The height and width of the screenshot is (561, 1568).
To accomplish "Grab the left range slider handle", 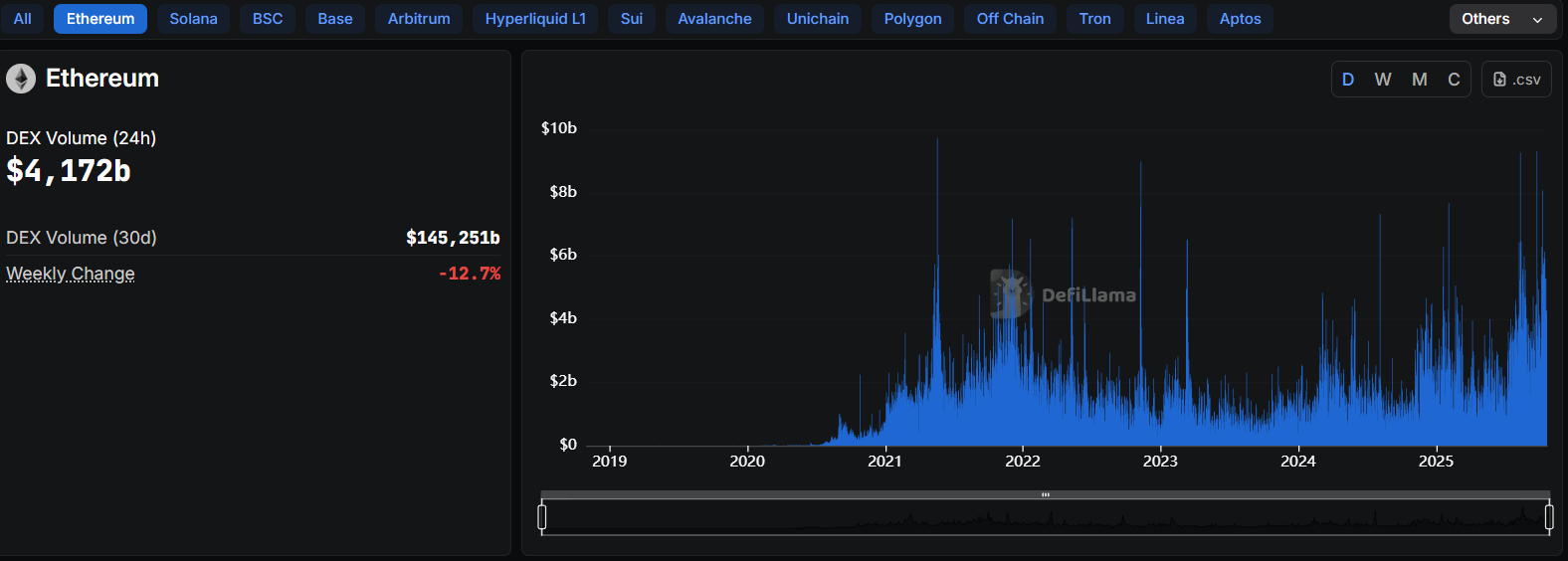I will pos(542,517).
